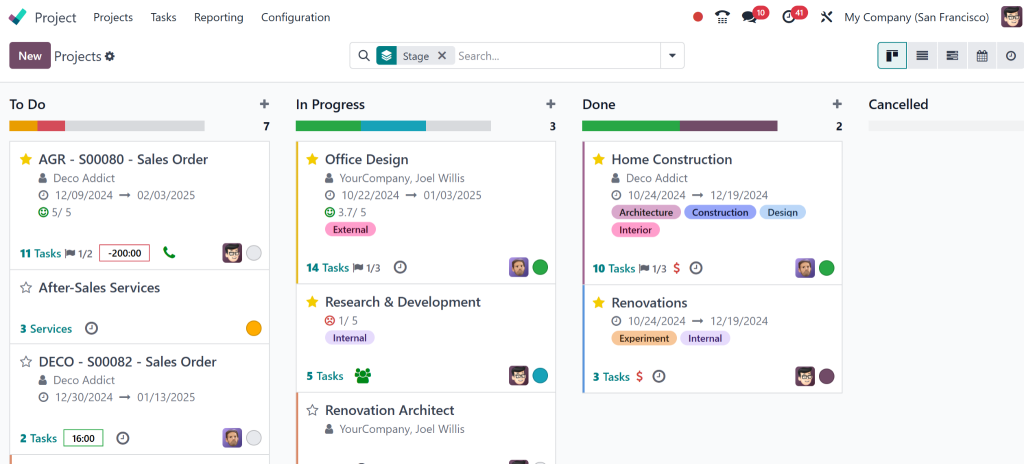Open the activity clock on Renovations
1024x464 pixels.
coord(659,376)
